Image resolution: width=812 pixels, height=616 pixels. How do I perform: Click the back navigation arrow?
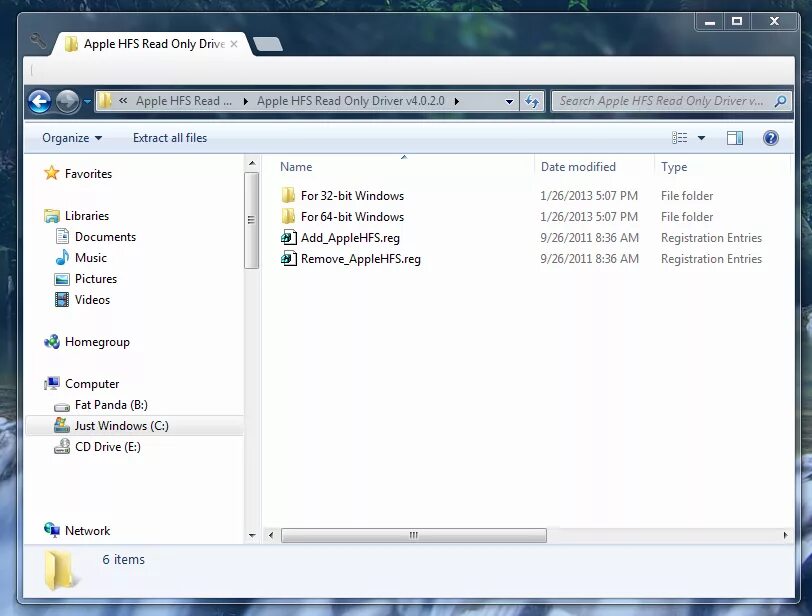[x=39, y=101]
